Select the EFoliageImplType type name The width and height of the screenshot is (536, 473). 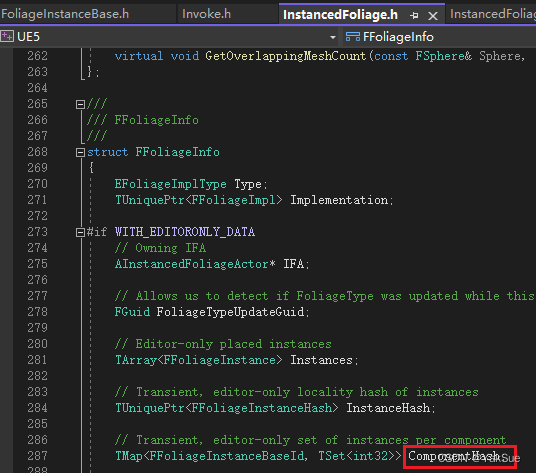pos(171,184)
